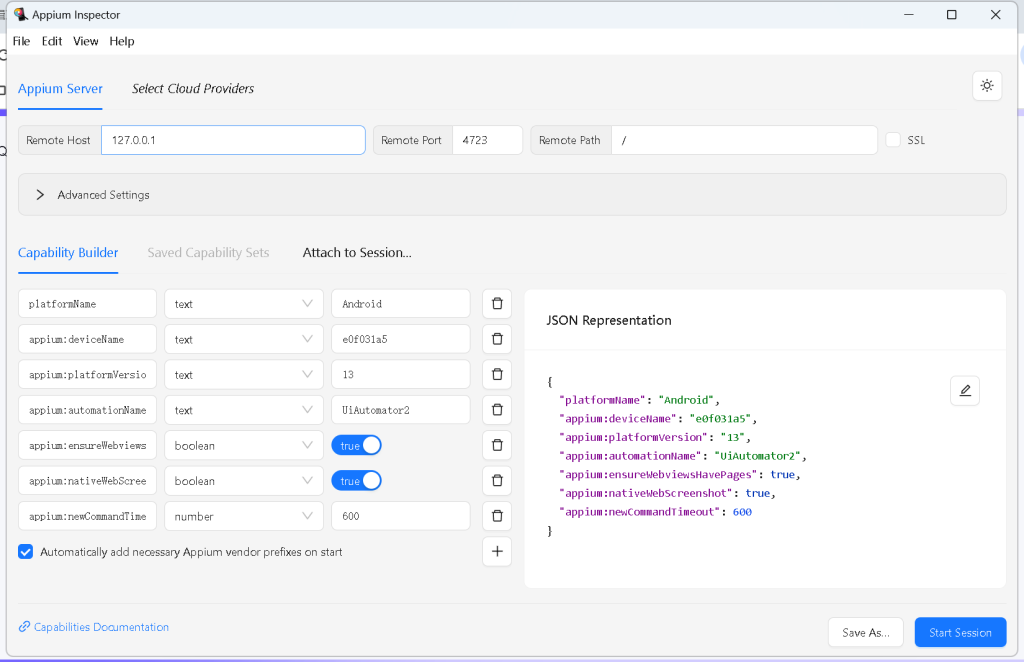The width and height of the screenshot is (1024, 662).
Task: Add a new capability with plus button
Action: click(497, 551)
